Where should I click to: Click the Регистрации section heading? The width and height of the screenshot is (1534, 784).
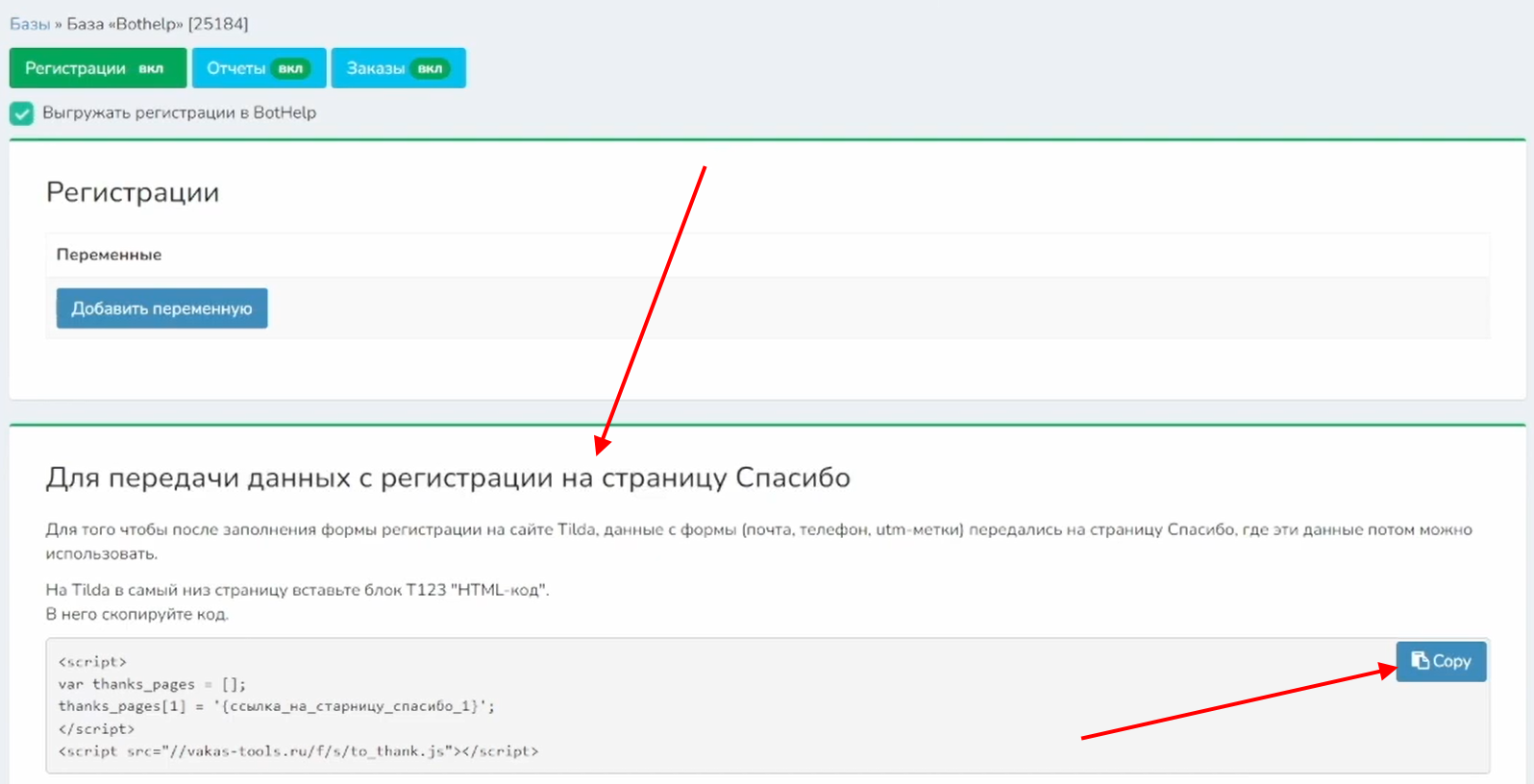[133, 192]
